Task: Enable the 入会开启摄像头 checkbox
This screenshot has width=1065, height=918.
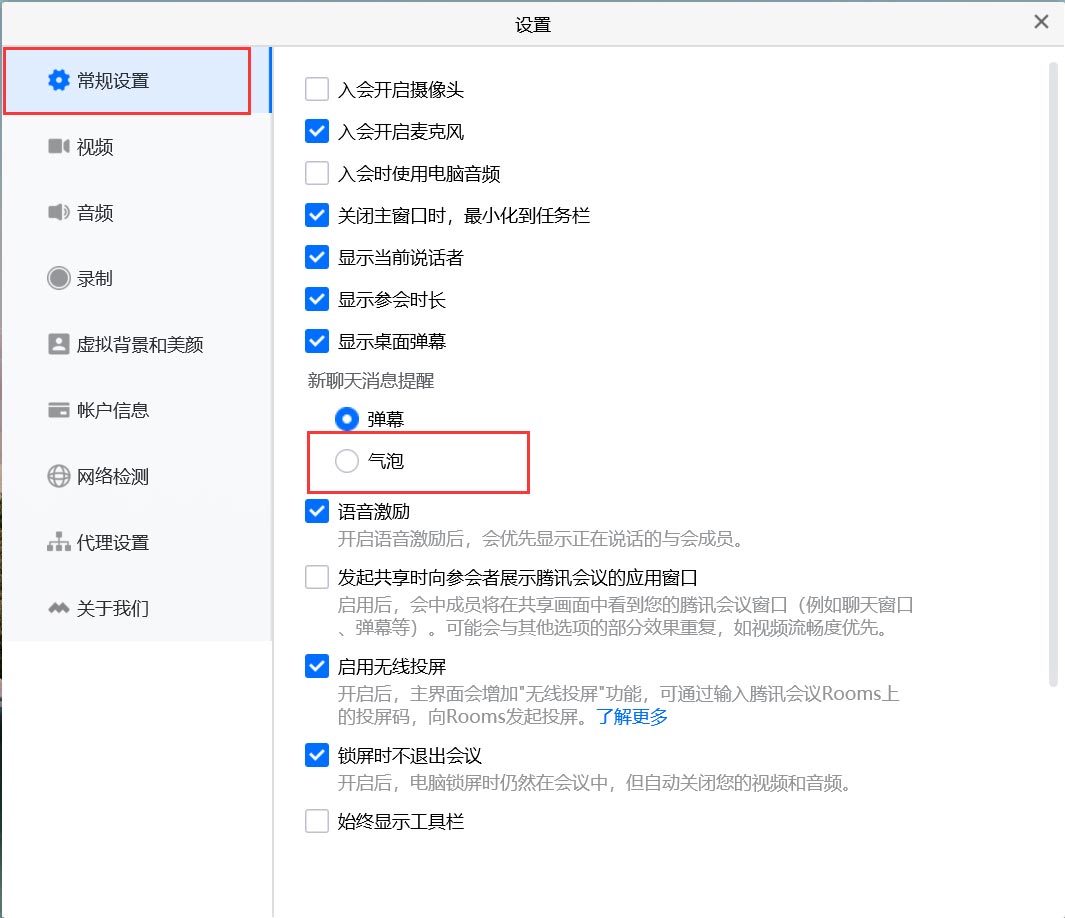Action: pos(317,89)
